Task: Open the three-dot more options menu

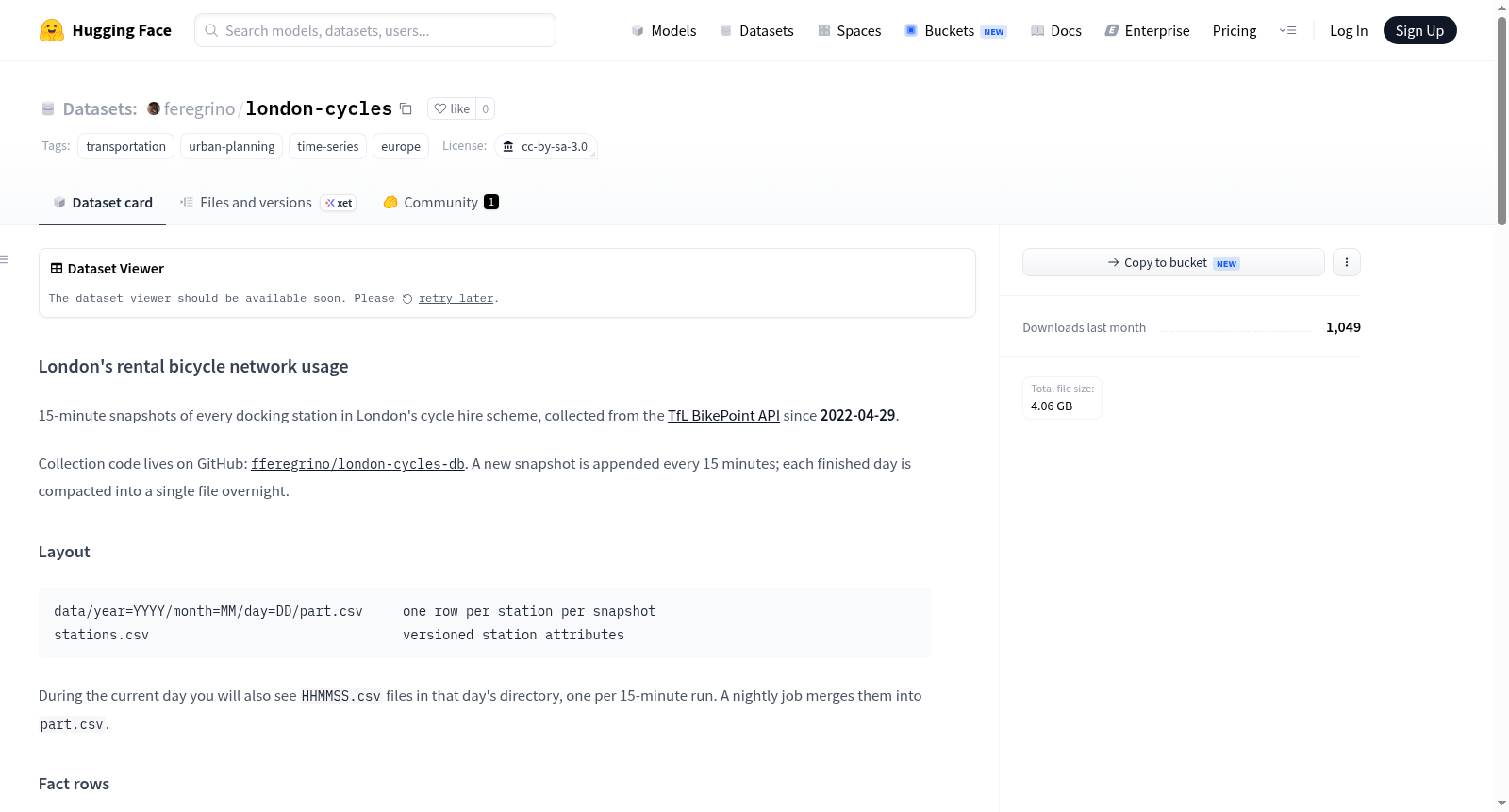Action: click(x=1347, y=262)
